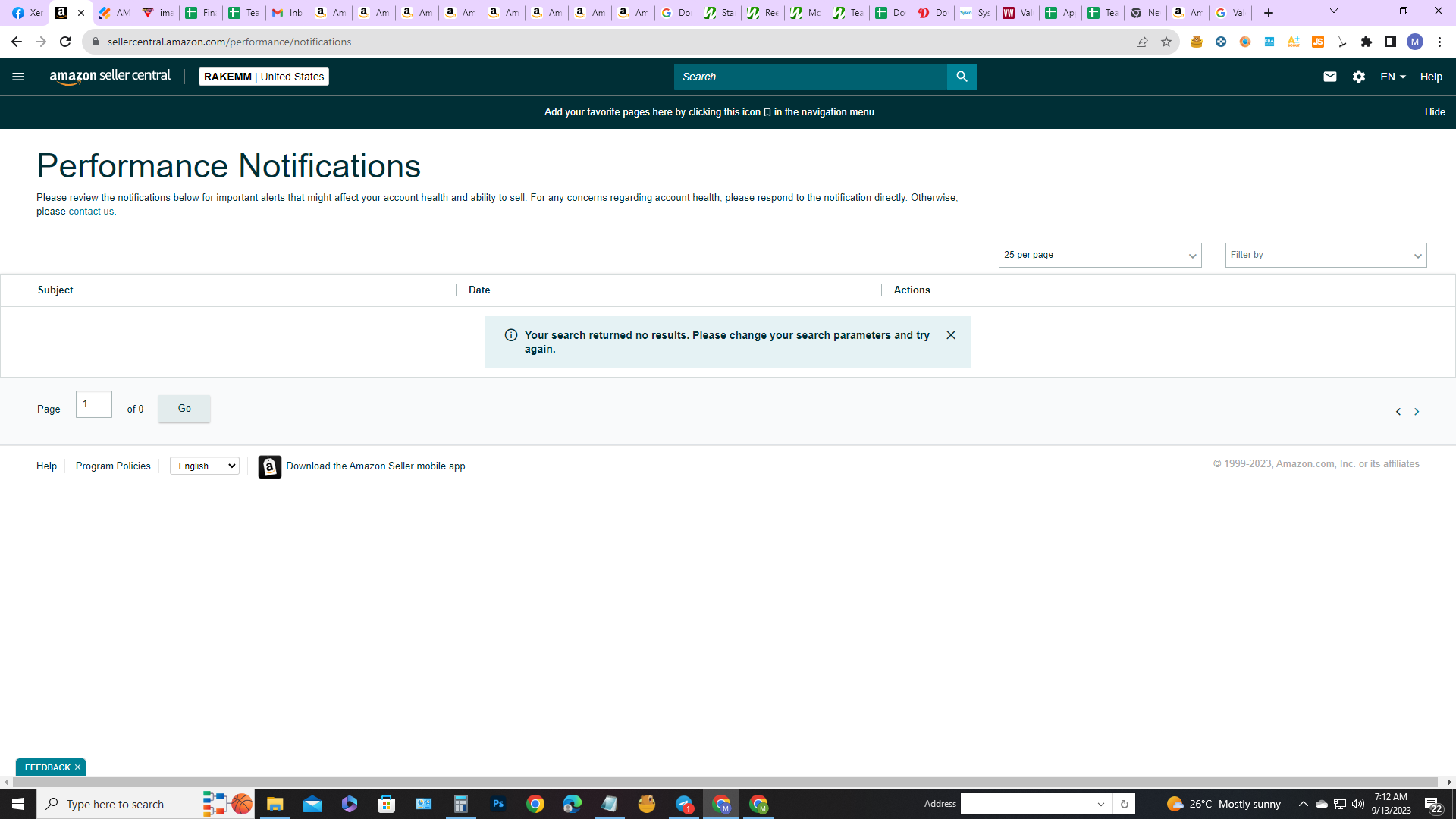Screen dimensions: 1456x819
Task: Expand the Filter by dropdown
Action: 1326,255
